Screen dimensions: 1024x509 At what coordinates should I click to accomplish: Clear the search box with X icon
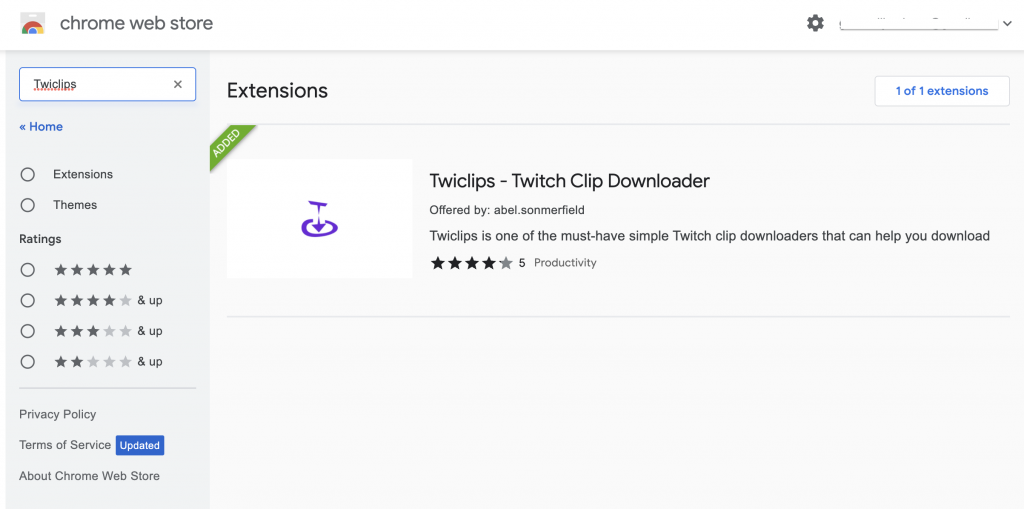178,84
